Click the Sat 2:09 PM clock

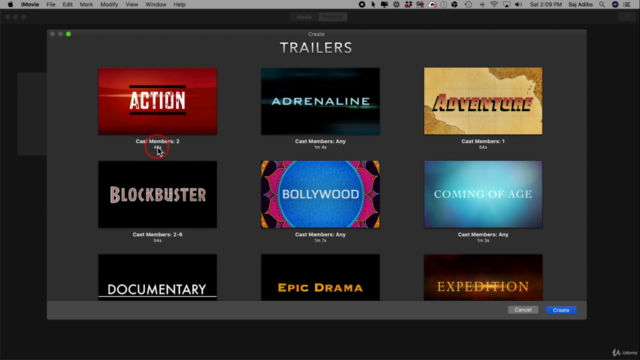pyautogui.click(x=546, y=4)
